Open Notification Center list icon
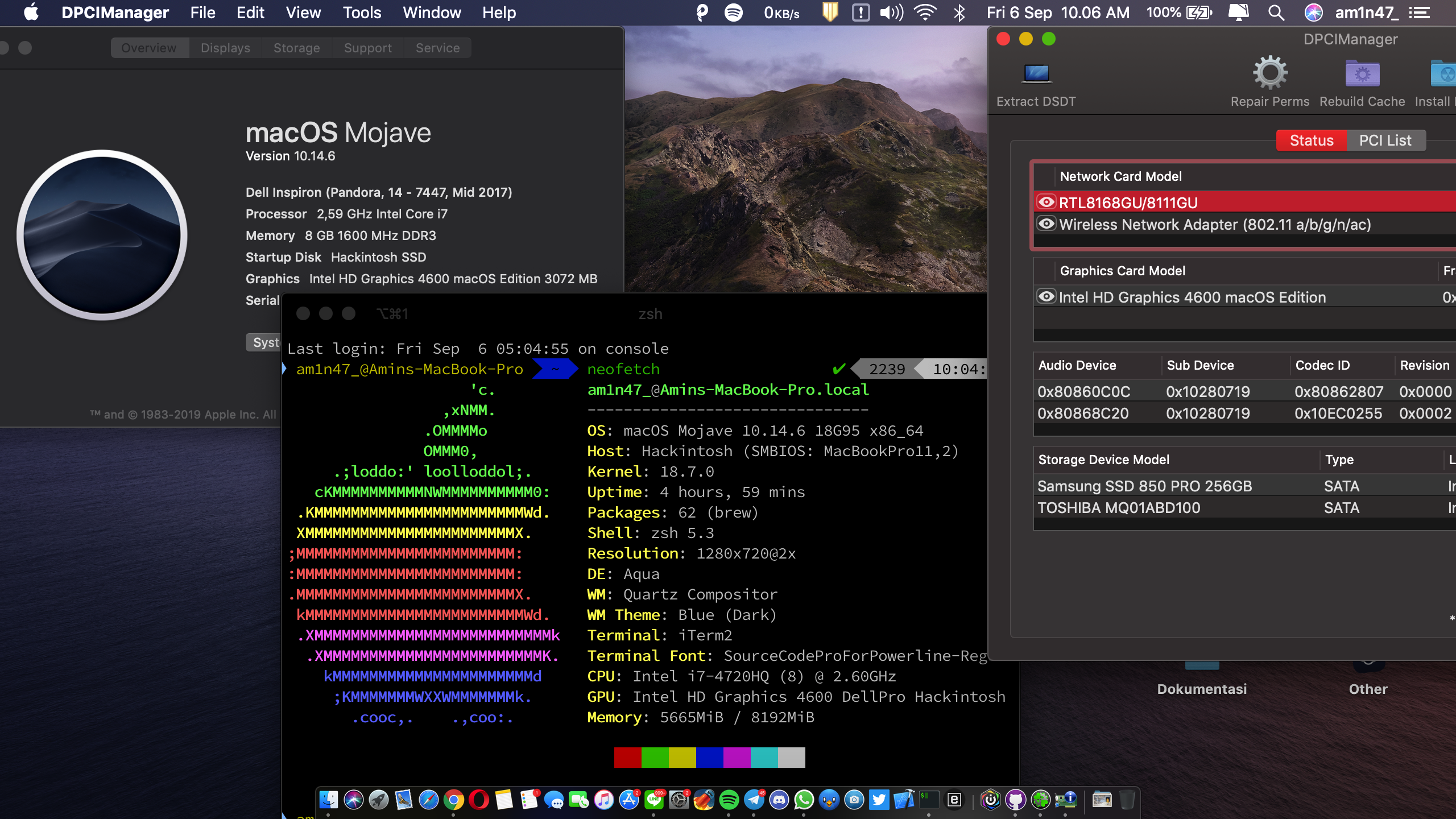 (x=1420, y=13)
